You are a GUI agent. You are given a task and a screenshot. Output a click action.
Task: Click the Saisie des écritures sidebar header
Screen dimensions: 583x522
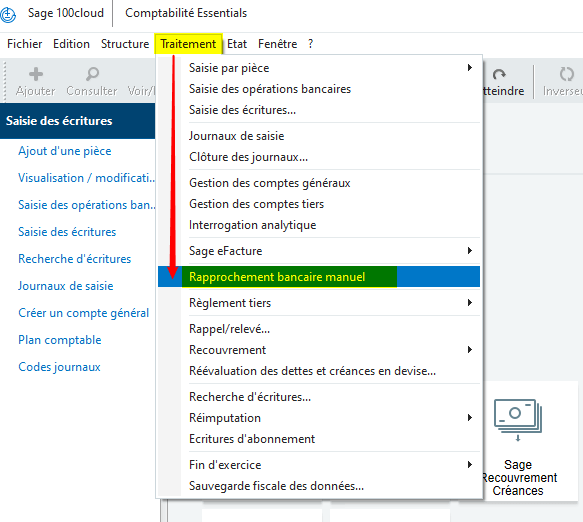77,121
